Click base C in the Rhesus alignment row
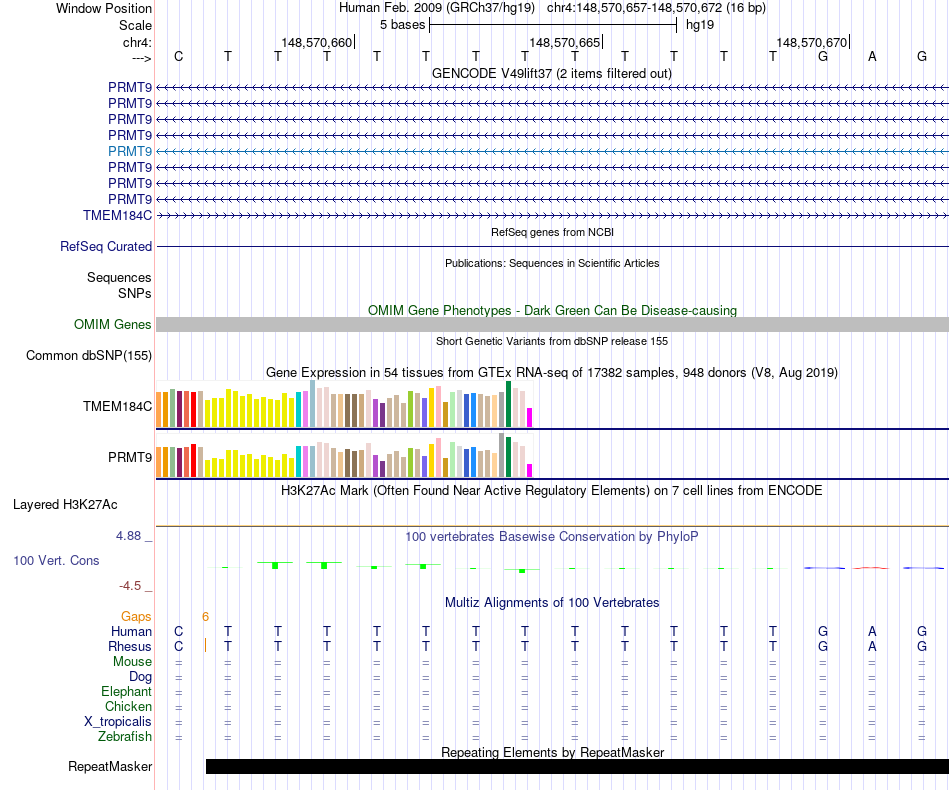The image size is (950, 790). pos(178,647)
